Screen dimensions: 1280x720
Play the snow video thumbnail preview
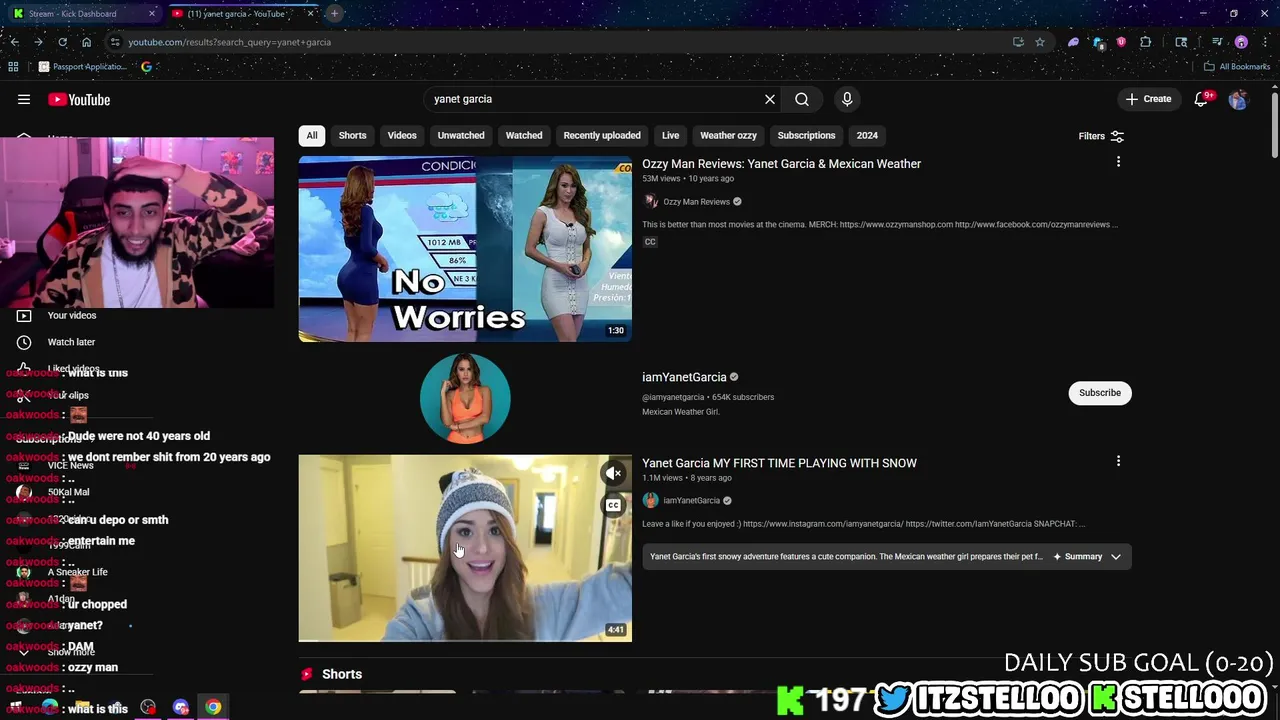click(465, 548)
